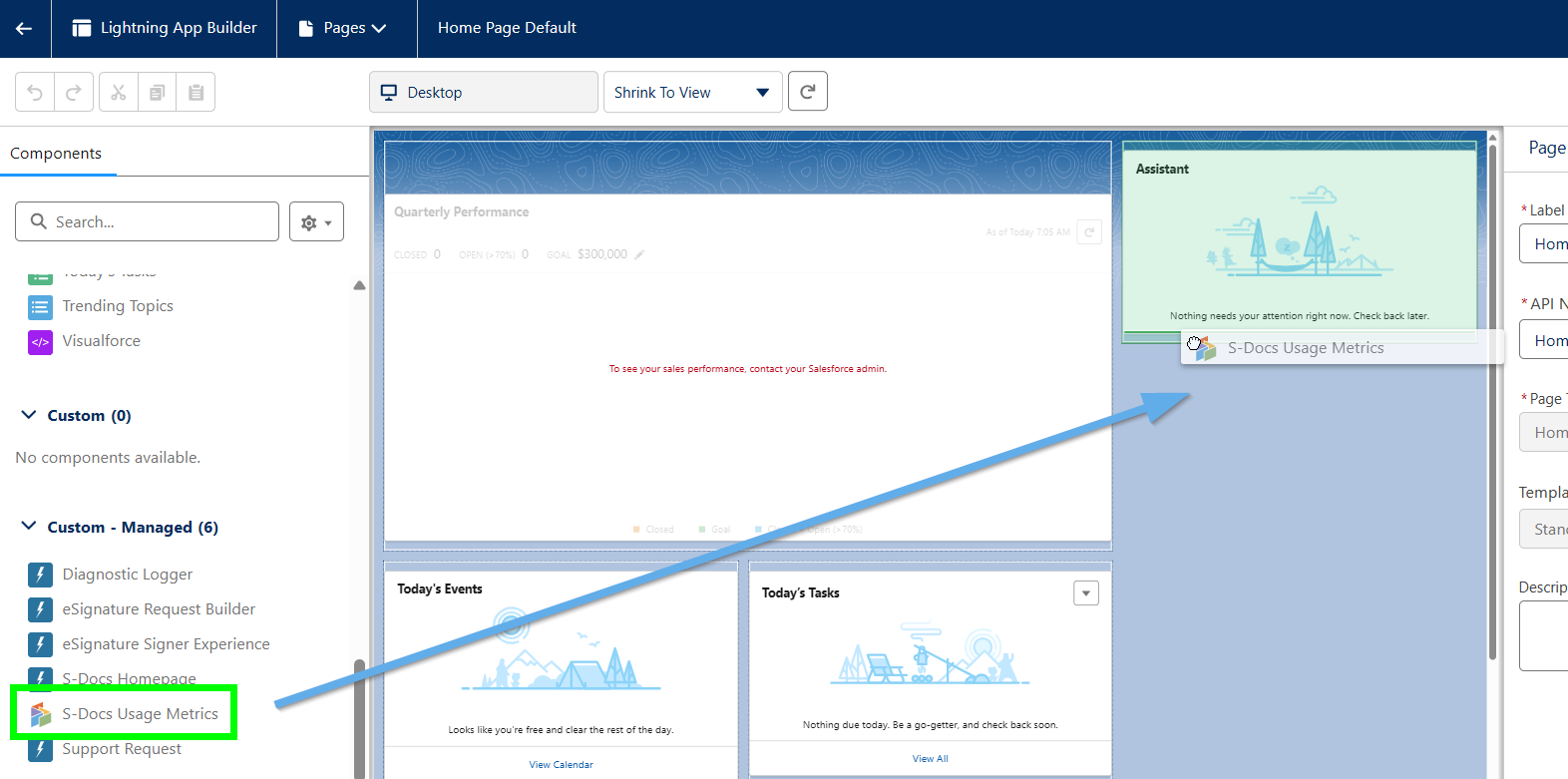Click the undo icon
1568x779 pixels.
(x=35, y=93)
